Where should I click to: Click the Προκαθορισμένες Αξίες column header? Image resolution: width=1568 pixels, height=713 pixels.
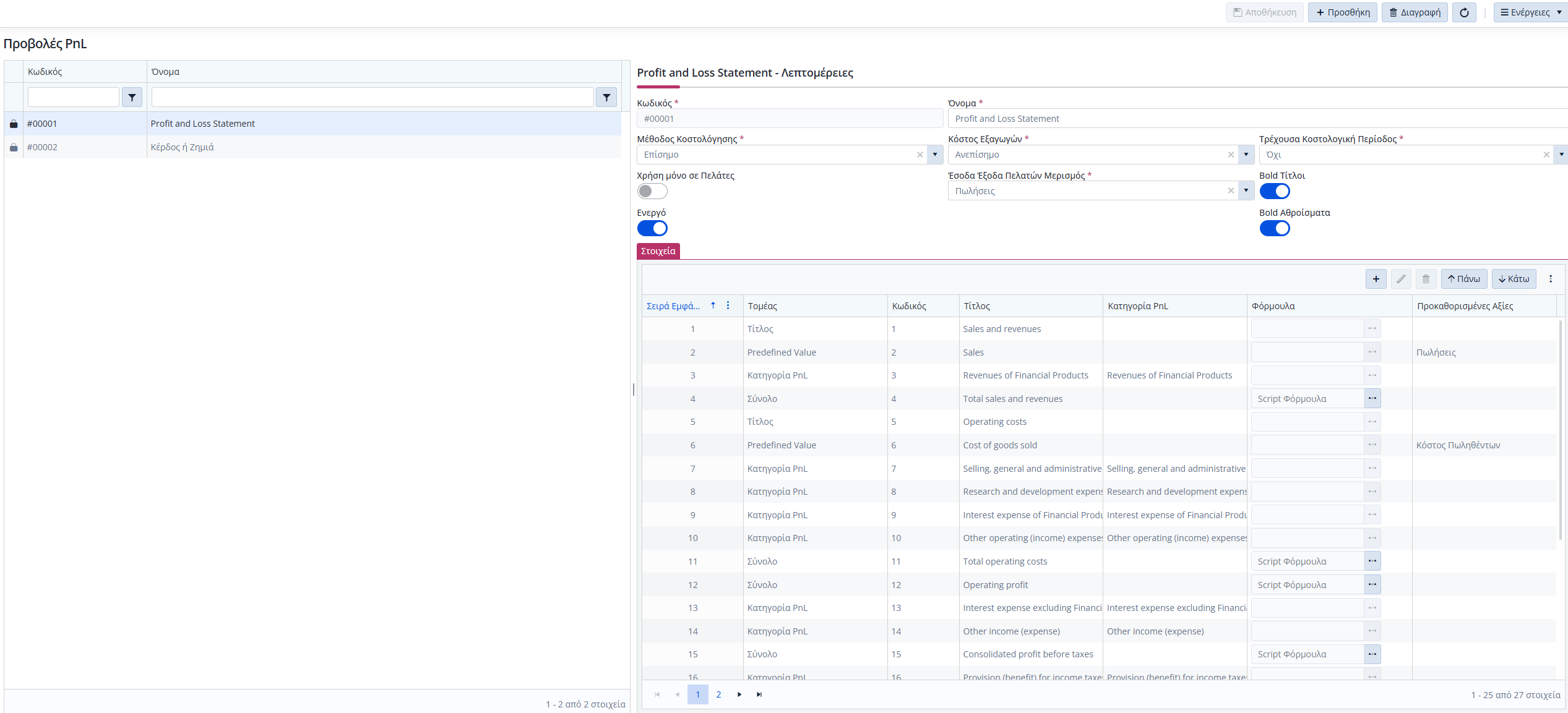(x=1484, y=306)
